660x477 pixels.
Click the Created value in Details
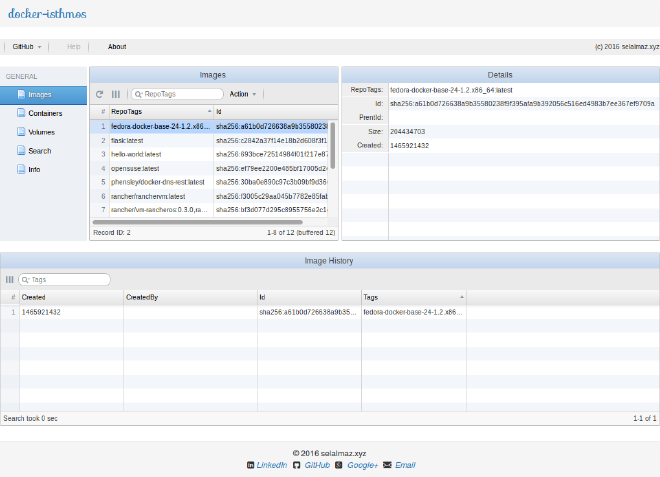(410, 146)
